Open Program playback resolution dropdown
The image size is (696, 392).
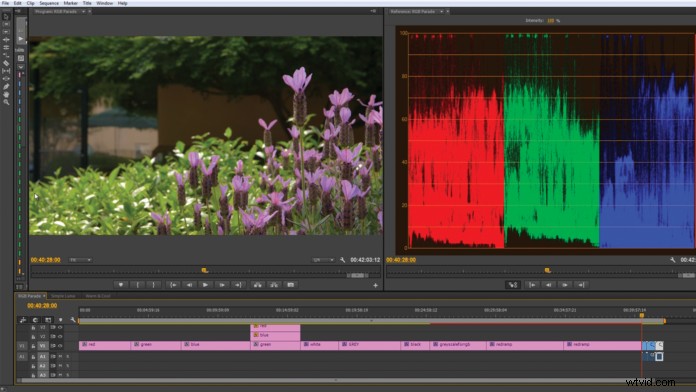click(323, 260)
